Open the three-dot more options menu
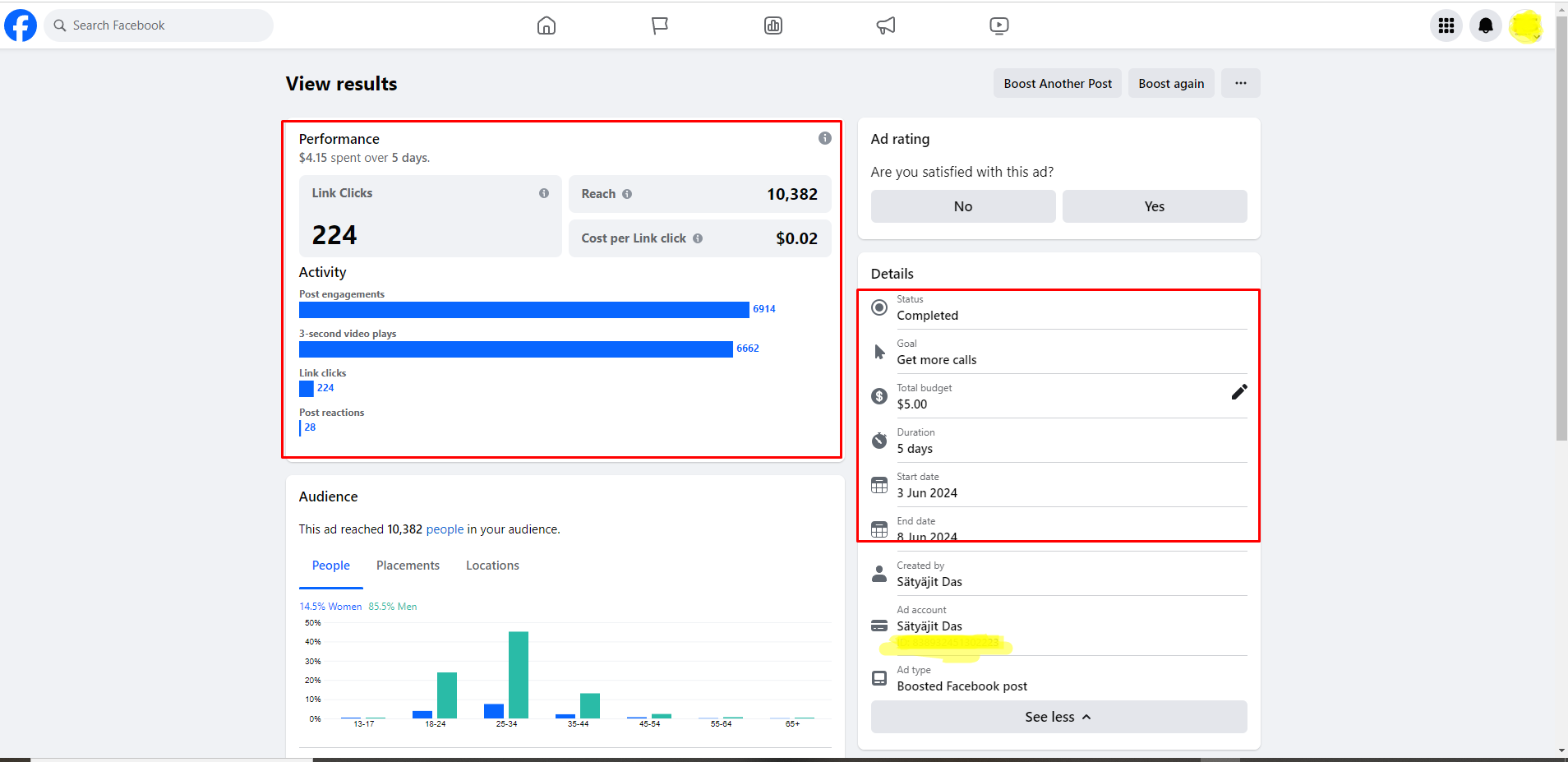The height and width of the screenshot is (762, 1568). (1240, 83)
